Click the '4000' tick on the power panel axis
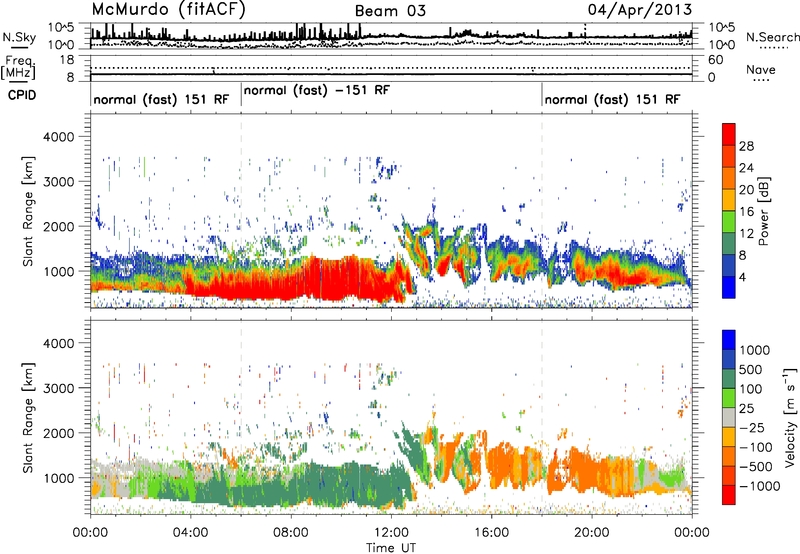 pyautogui.click(x=58, y=137)
